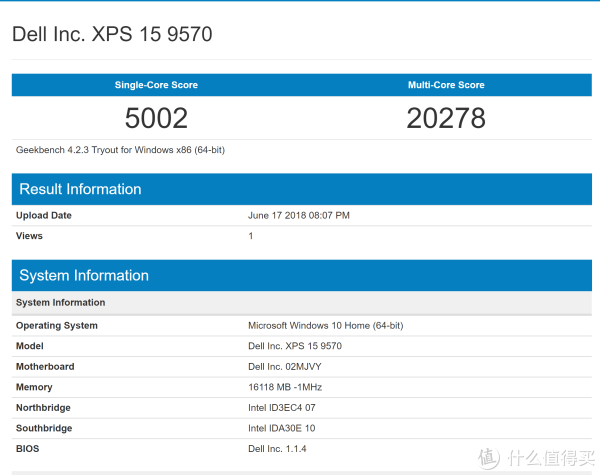The width and height of the screenshot is (600, 475).
Task: Click the Operating System label
Action: pyautogui.click(x=57, y=326)
